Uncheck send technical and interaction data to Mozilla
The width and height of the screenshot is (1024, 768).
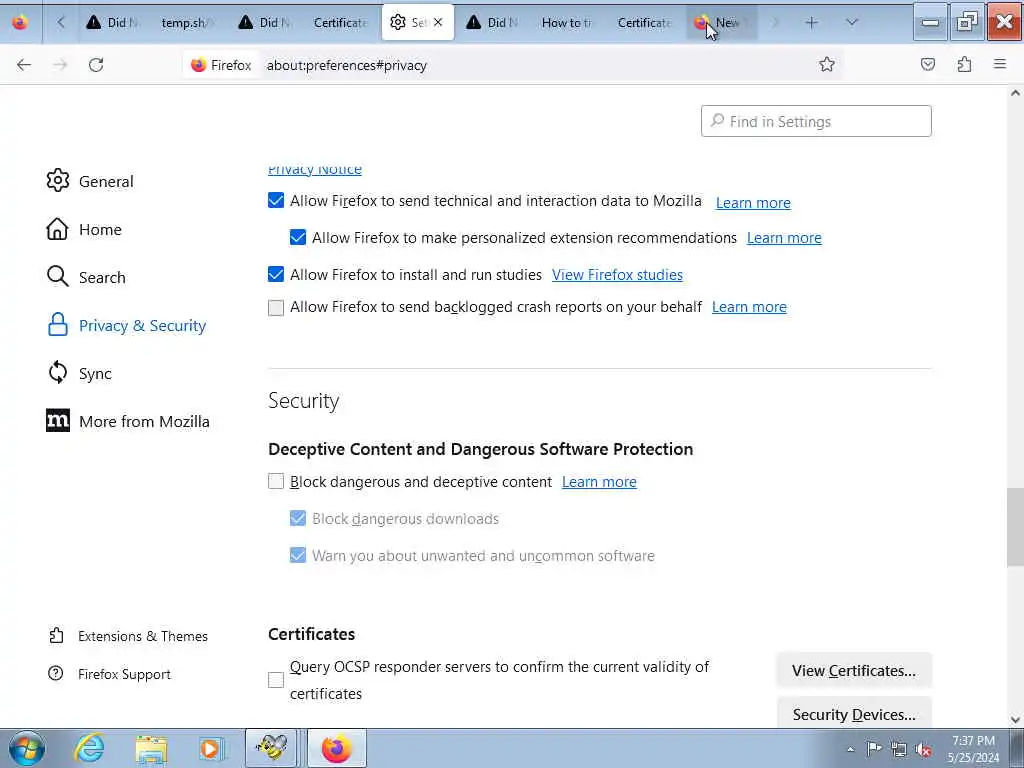276,200
